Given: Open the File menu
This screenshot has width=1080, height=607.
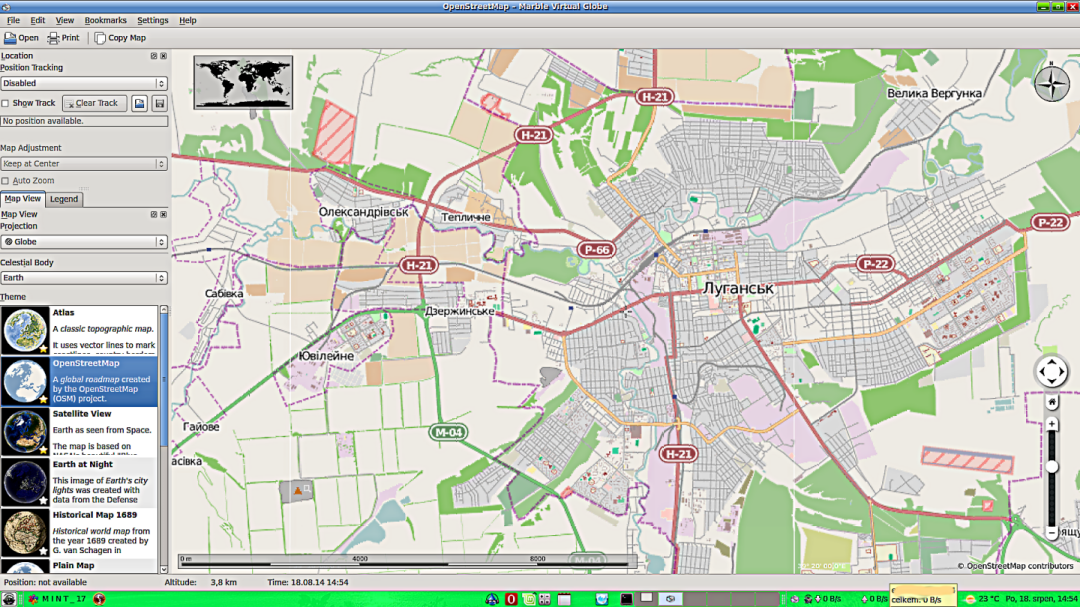Looking at the screenshot, I should coord(13,20).
